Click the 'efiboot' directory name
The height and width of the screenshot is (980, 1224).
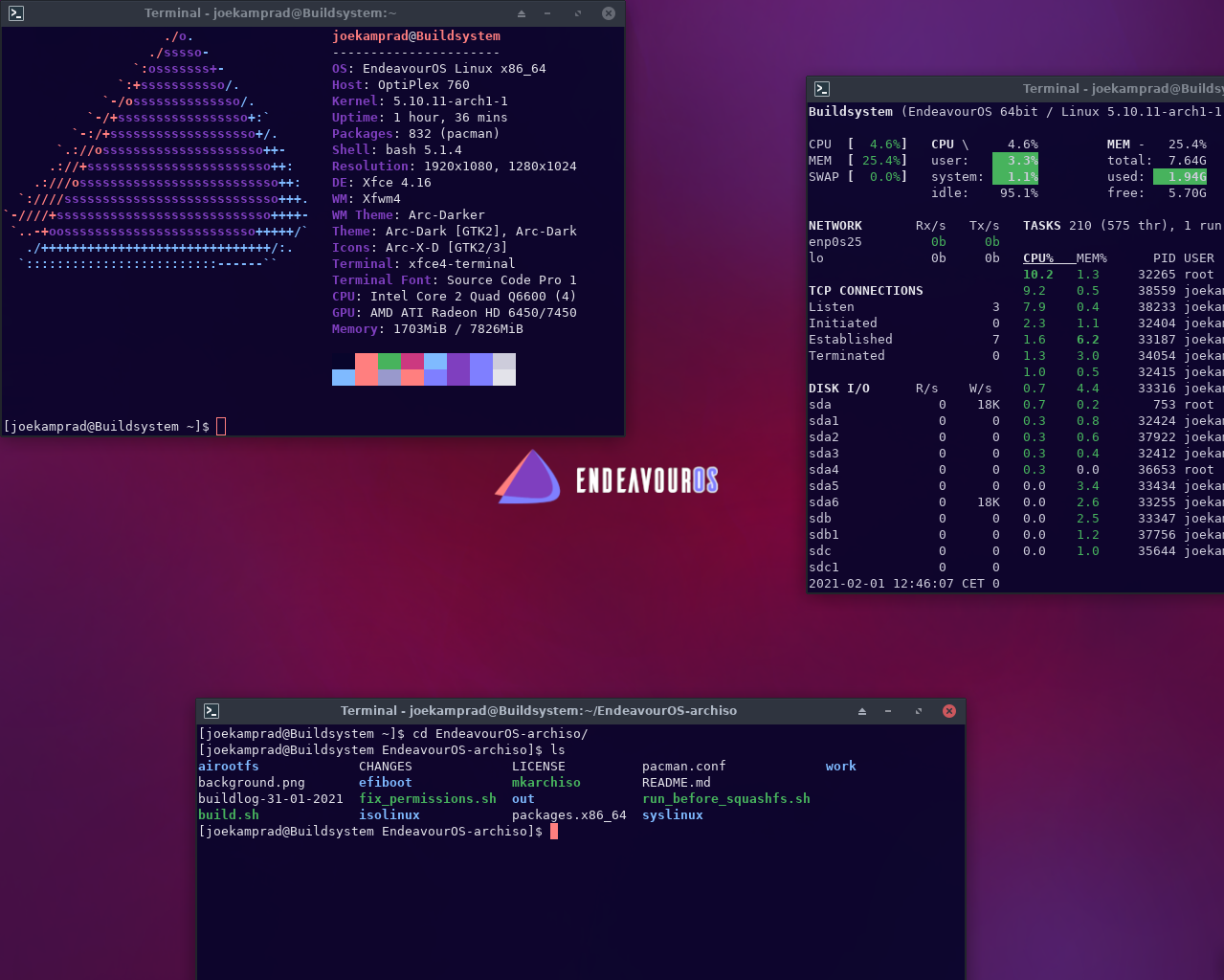pyautogui.click(x=386, y=782)
